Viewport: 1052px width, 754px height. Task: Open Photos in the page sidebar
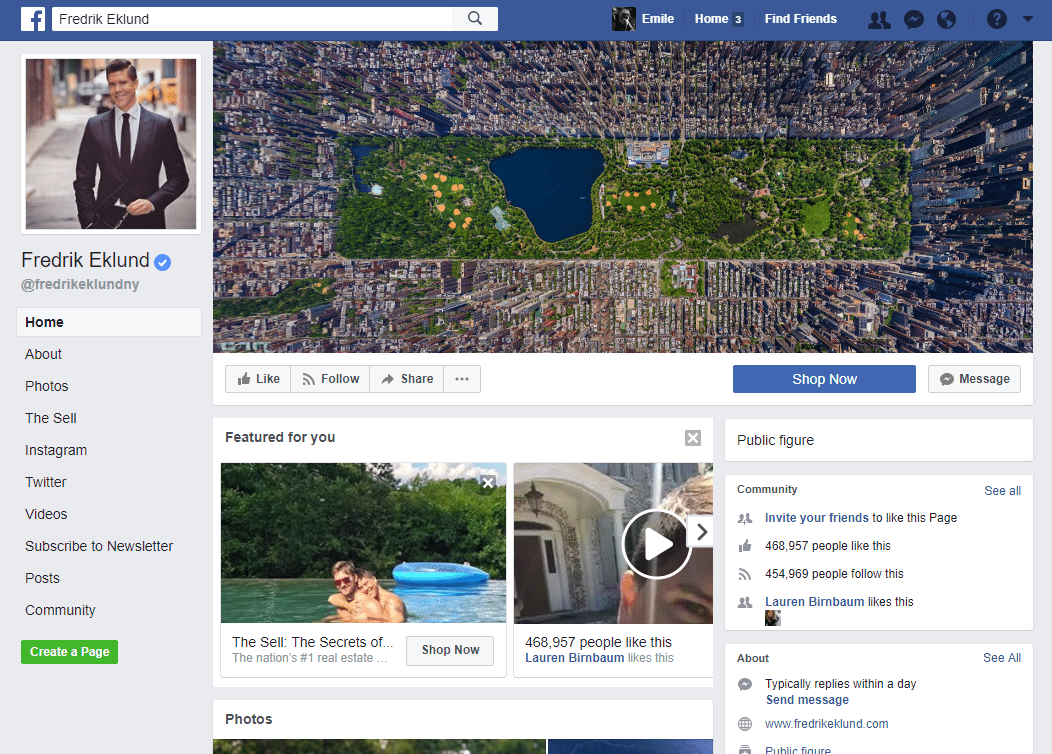point(46,386)
